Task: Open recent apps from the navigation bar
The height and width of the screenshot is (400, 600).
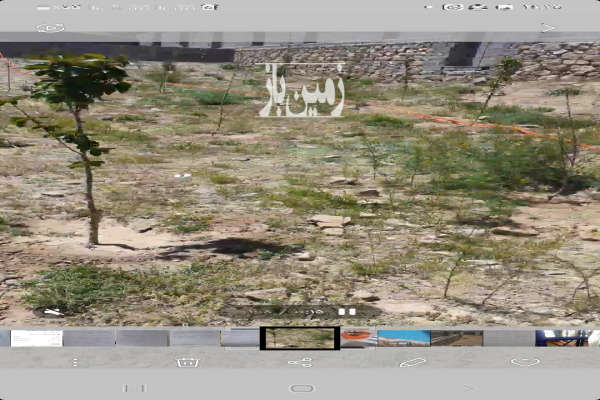Action: click(135, 388)
